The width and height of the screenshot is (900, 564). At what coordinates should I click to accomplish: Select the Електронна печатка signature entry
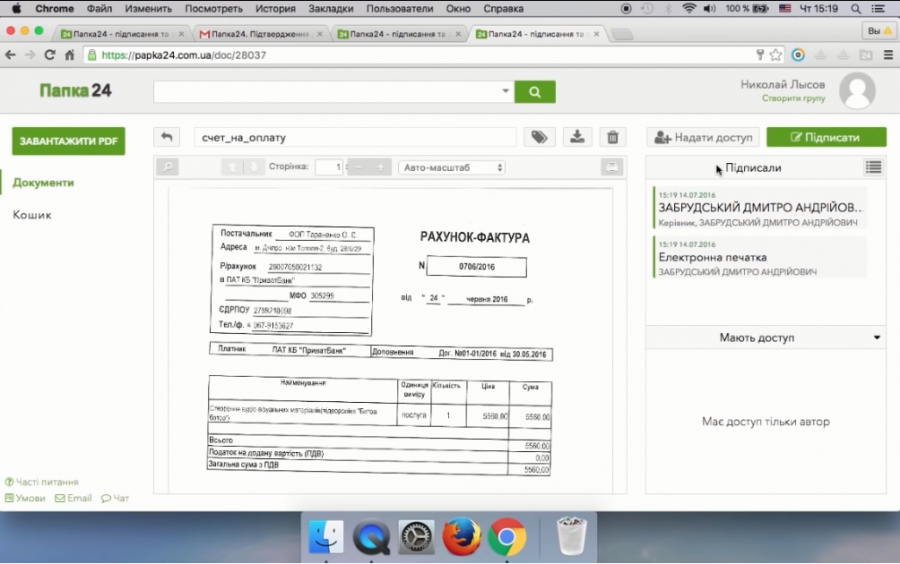coord(759,257)
